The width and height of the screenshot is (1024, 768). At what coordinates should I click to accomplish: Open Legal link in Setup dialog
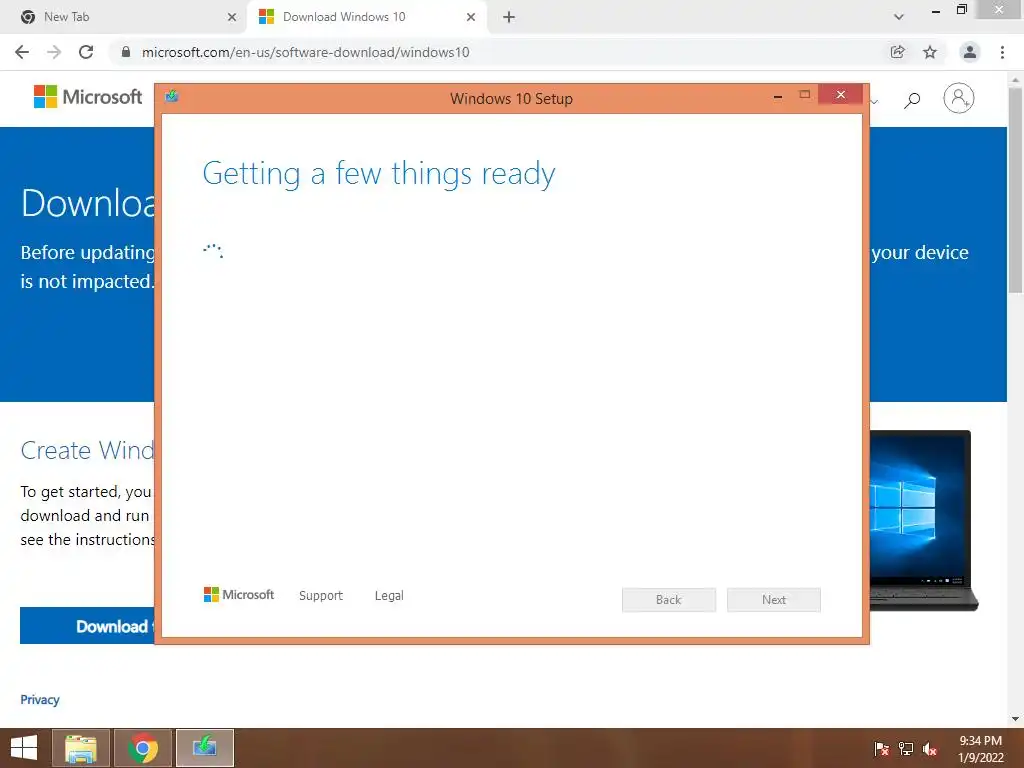[x=389, y=596]
